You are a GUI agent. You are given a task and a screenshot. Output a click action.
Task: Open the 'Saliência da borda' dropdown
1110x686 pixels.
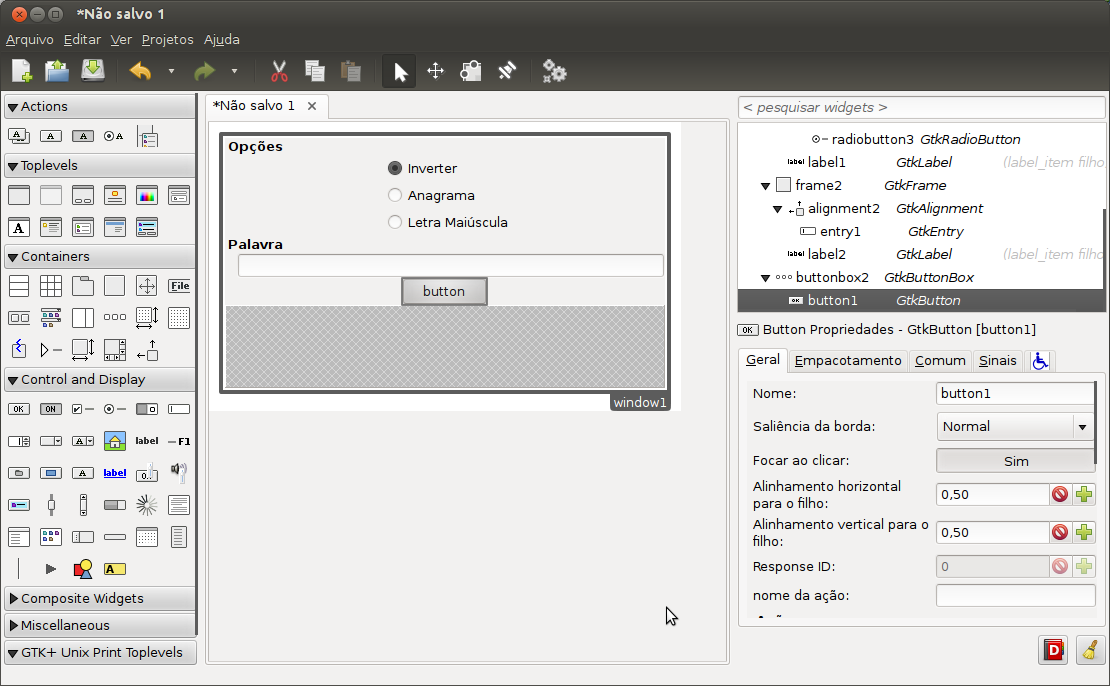(1015, 426)
